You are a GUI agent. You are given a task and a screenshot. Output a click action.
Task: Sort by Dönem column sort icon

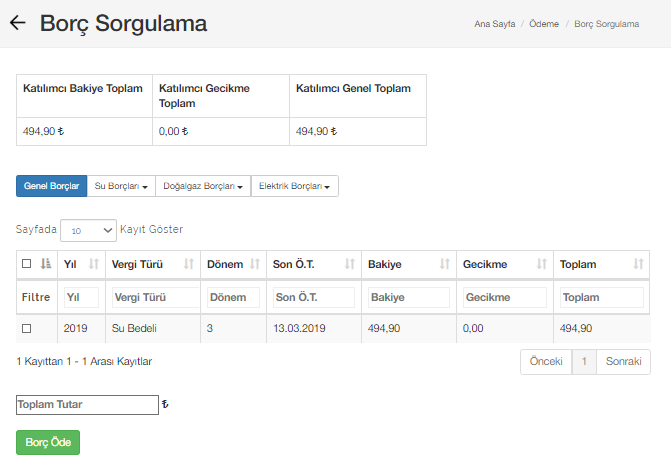tap(255, 265)
